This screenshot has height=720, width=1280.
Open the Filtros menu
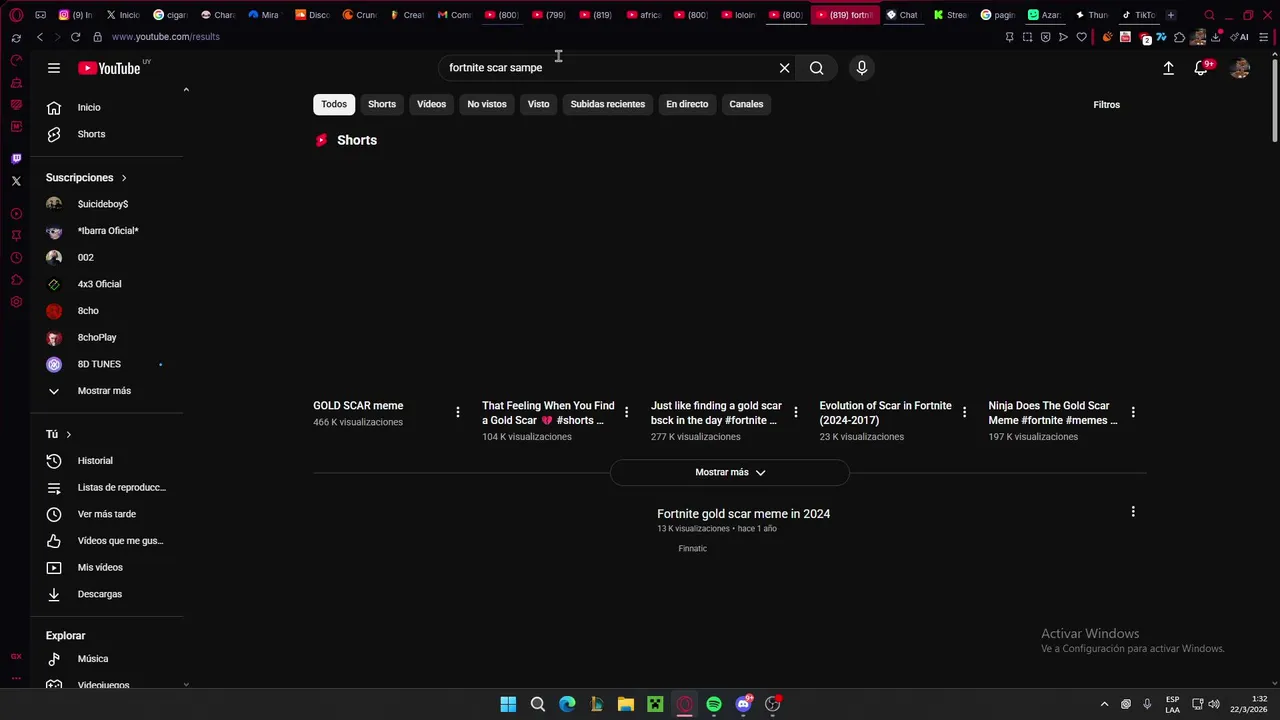(x=1106, y=105)
